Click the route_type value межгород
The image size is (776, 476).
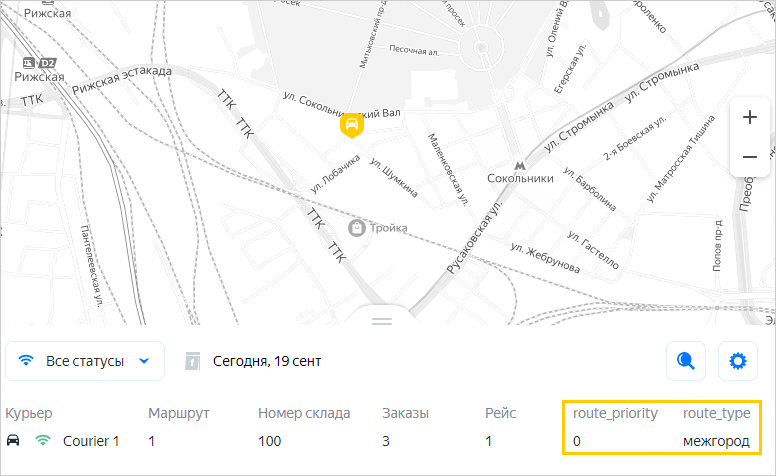715,441
